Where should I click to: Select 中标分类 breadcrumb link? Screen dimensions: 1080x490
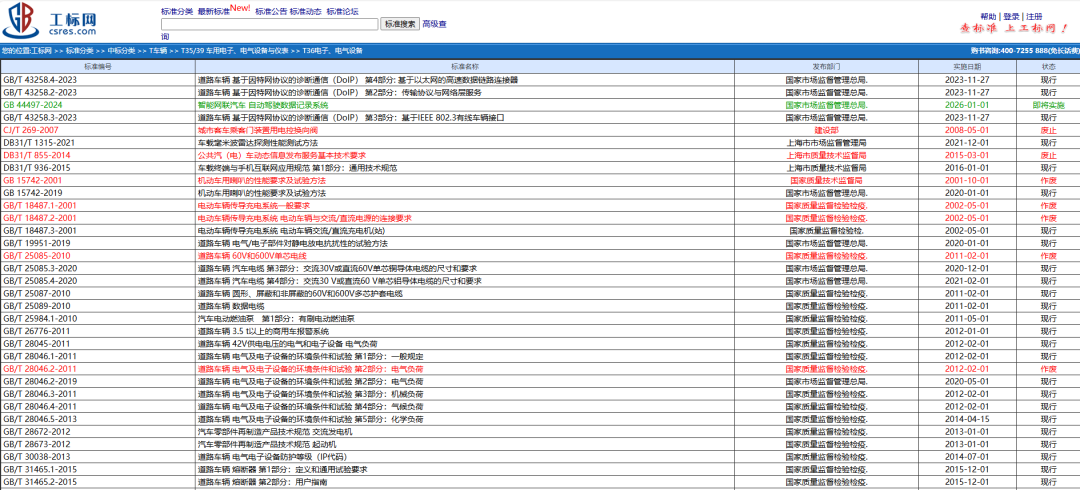click(x=120, y=50)
